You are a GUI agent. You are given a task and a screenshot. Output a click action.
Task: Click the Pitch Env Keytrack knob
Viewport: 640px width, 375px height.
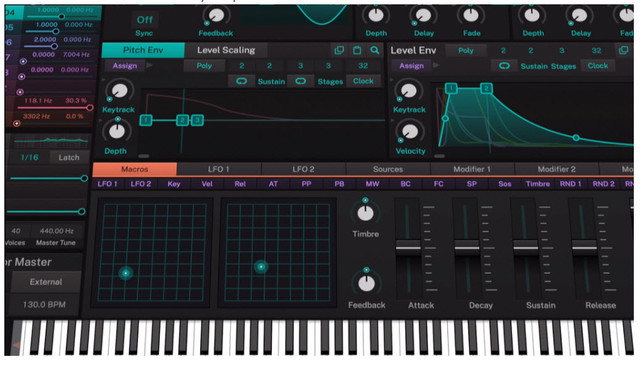pos(120,91)
